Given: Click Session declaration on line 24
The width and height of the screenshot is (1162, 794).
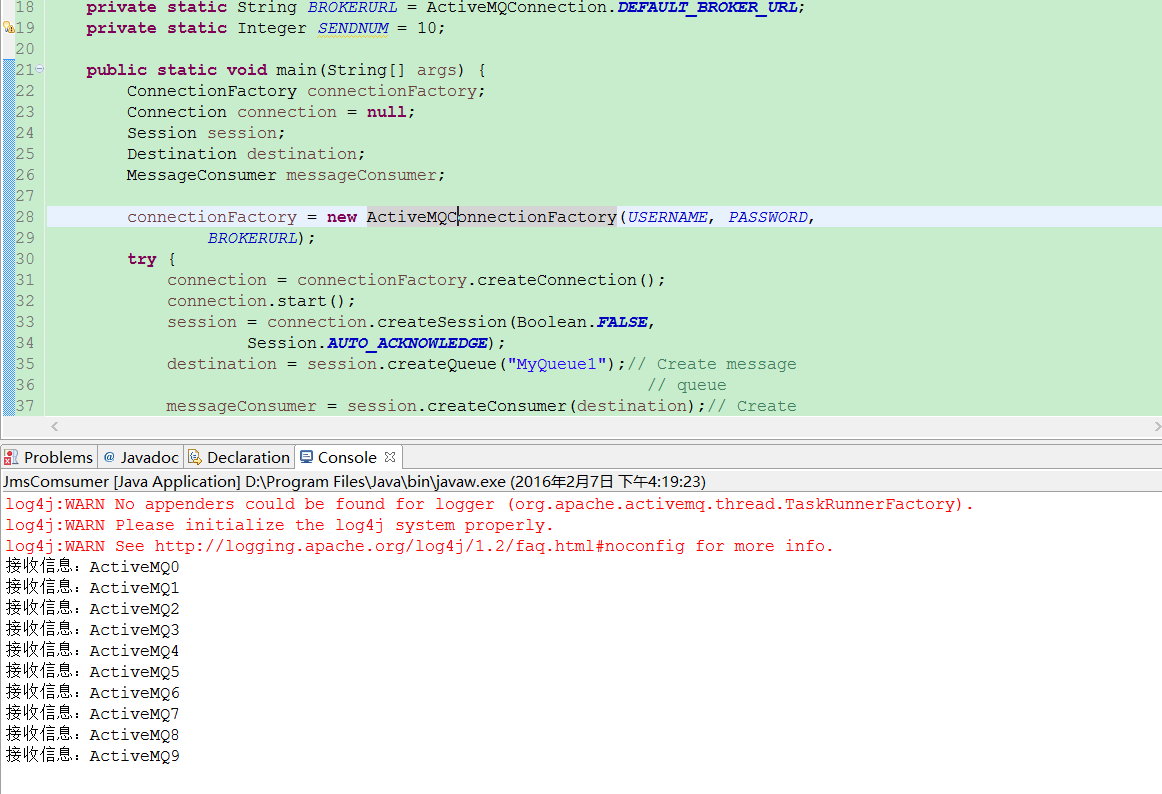Looking at the screenshot, I should click(205, 133).
